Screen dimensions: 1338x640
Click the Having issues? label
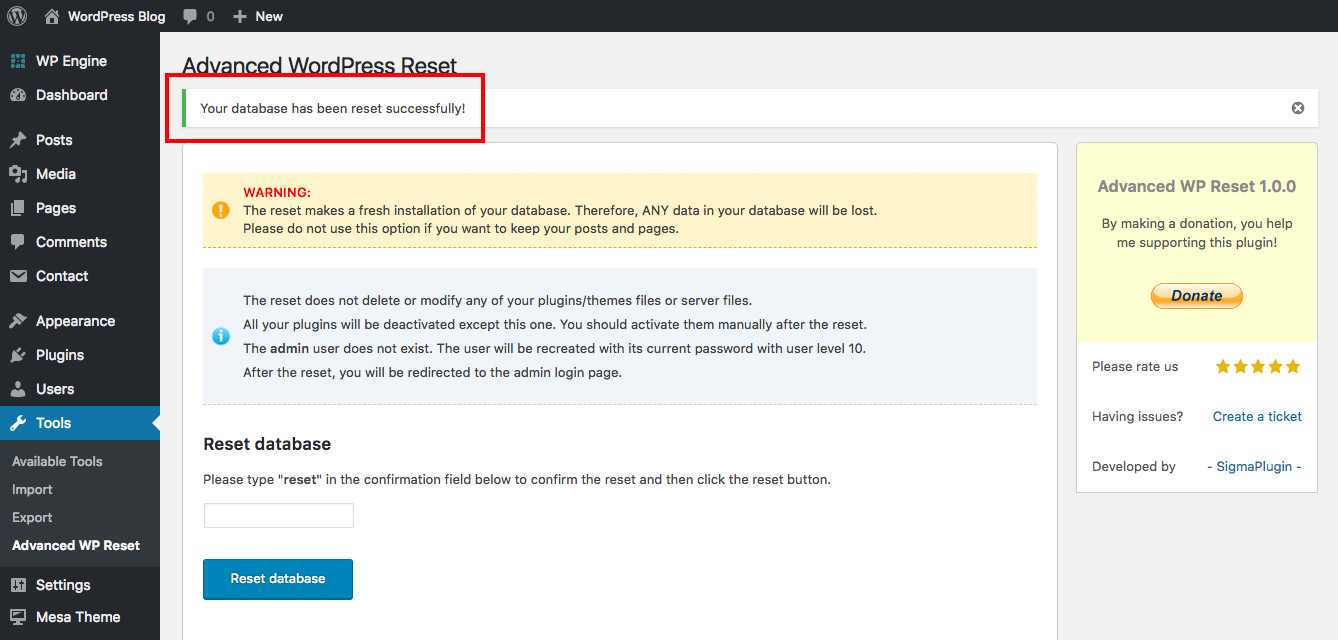1137,416
